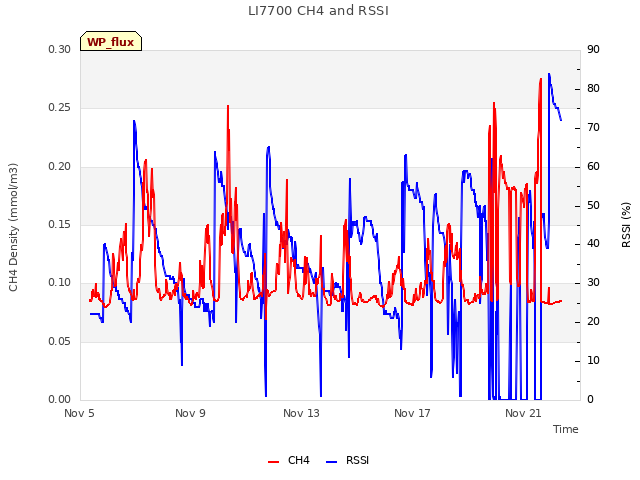The image size is (640, 480).
Task: Toggle the RSSI legend entry
Action: coord(347,460)
